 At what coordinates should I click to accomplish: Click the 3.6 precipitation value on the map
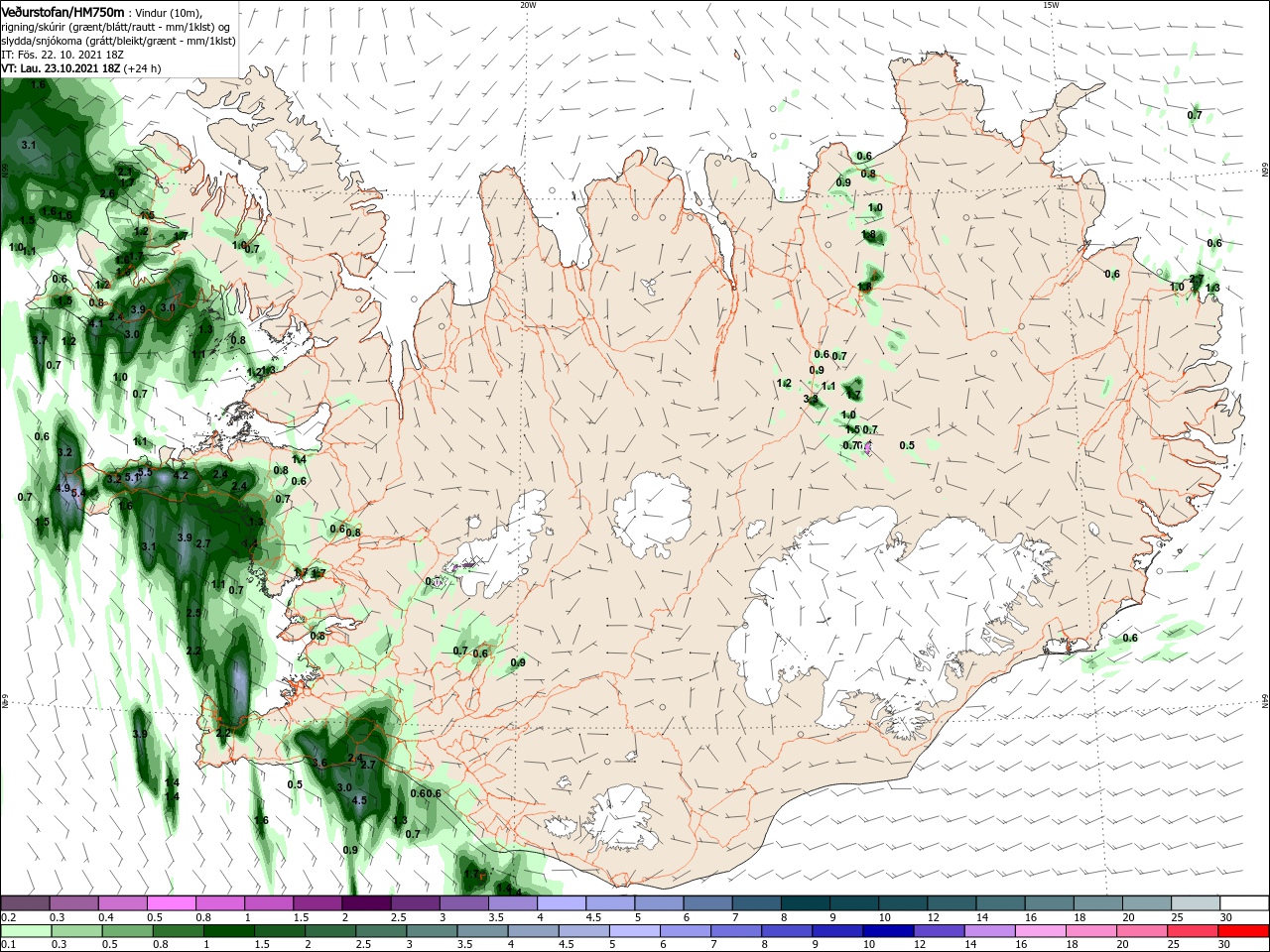[319, 763]
